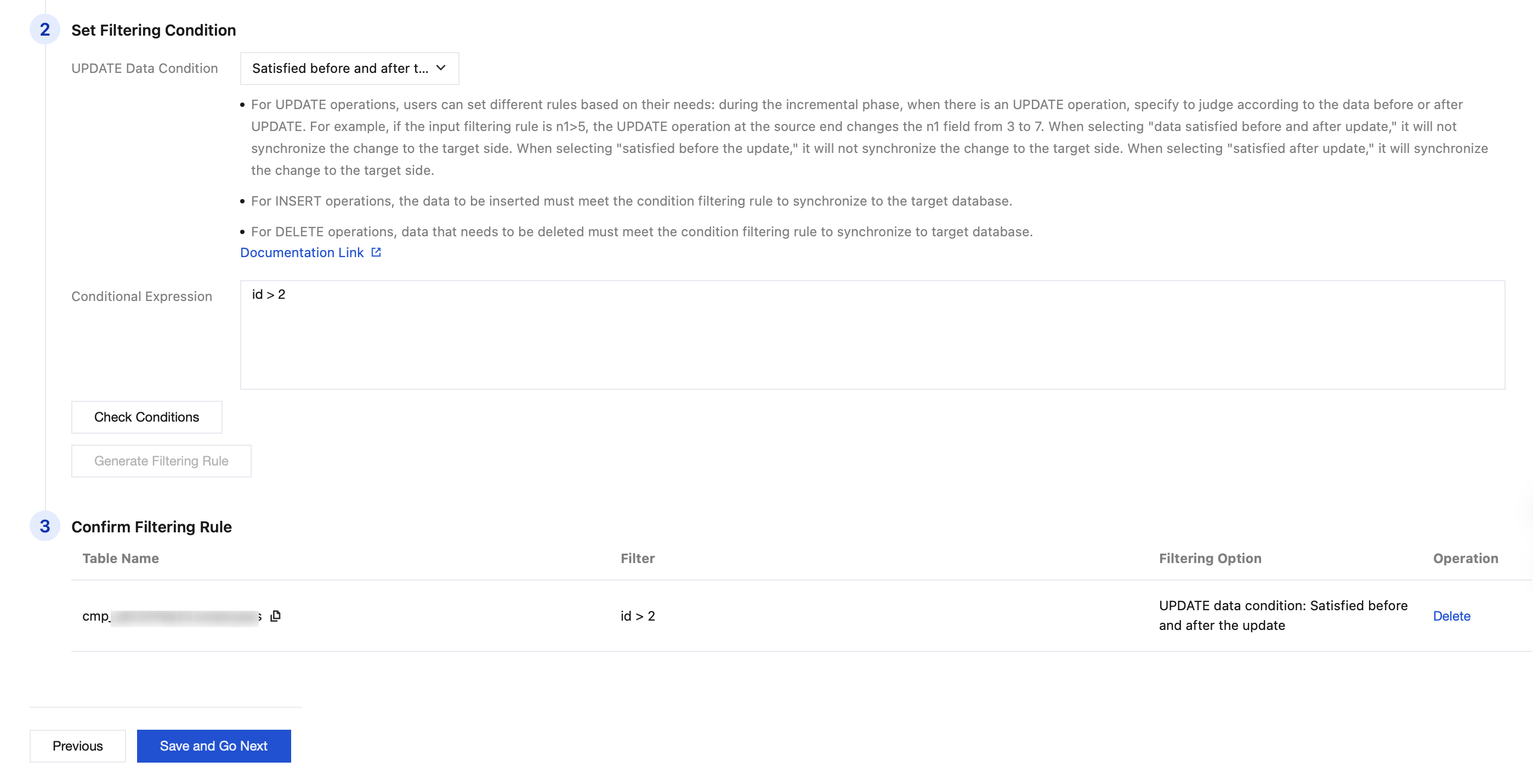This screenshot has width=1533, height=784.
Task: Select the cmp_ table name cell
Action: pos(172,616)
